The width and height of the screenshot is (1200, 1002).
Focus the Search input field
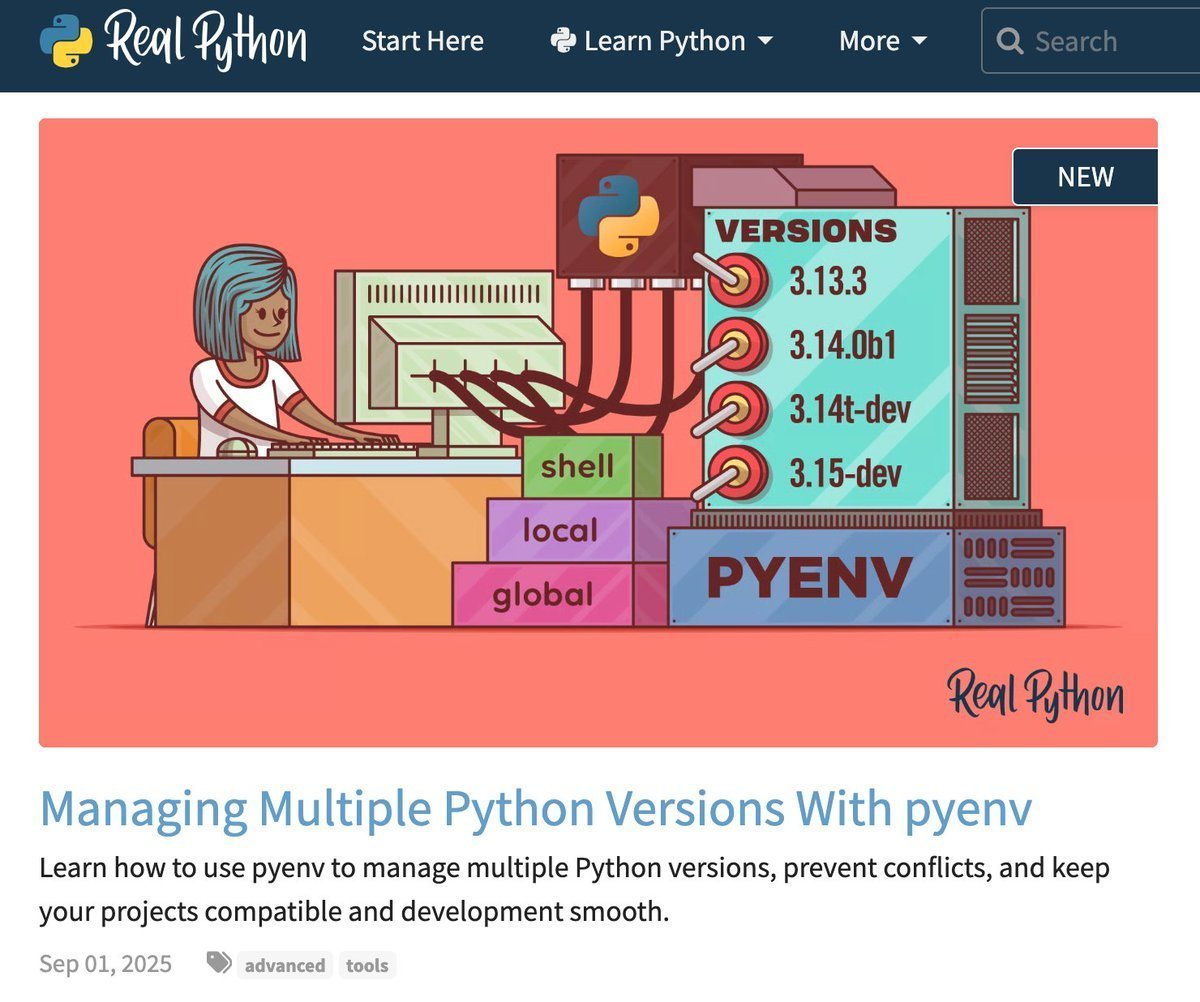pyautogui.click(x=1091, y=41)
